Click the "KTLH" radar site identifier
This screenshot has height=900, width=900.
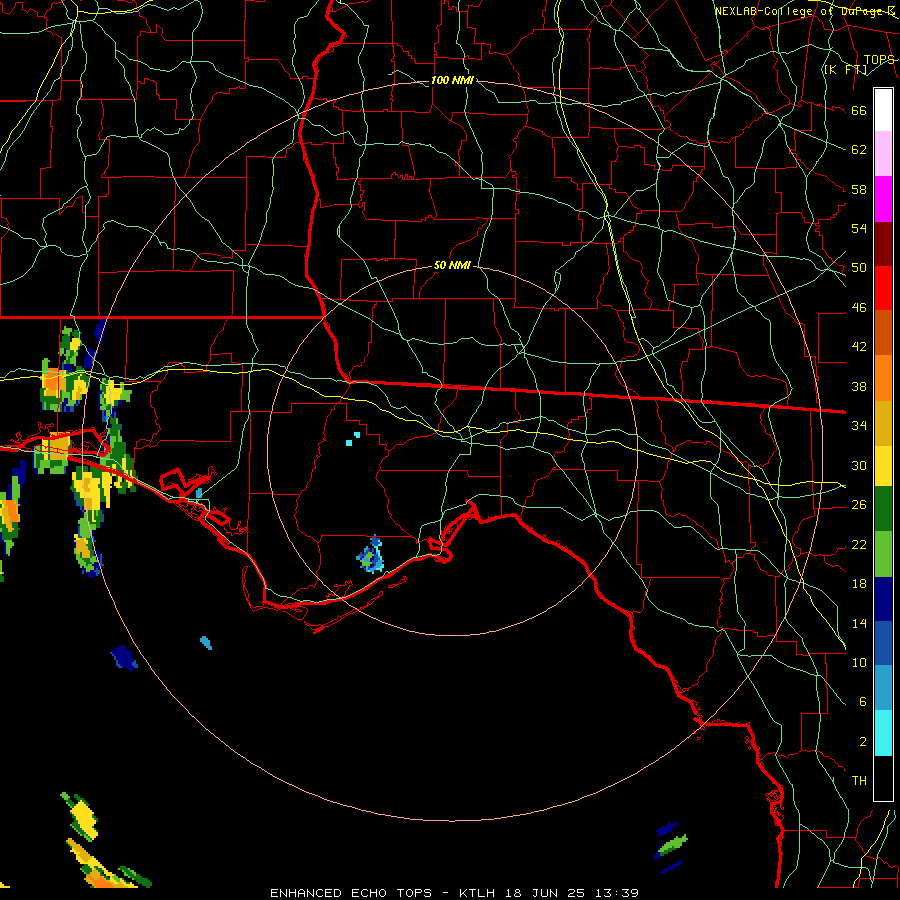[479, 893]
